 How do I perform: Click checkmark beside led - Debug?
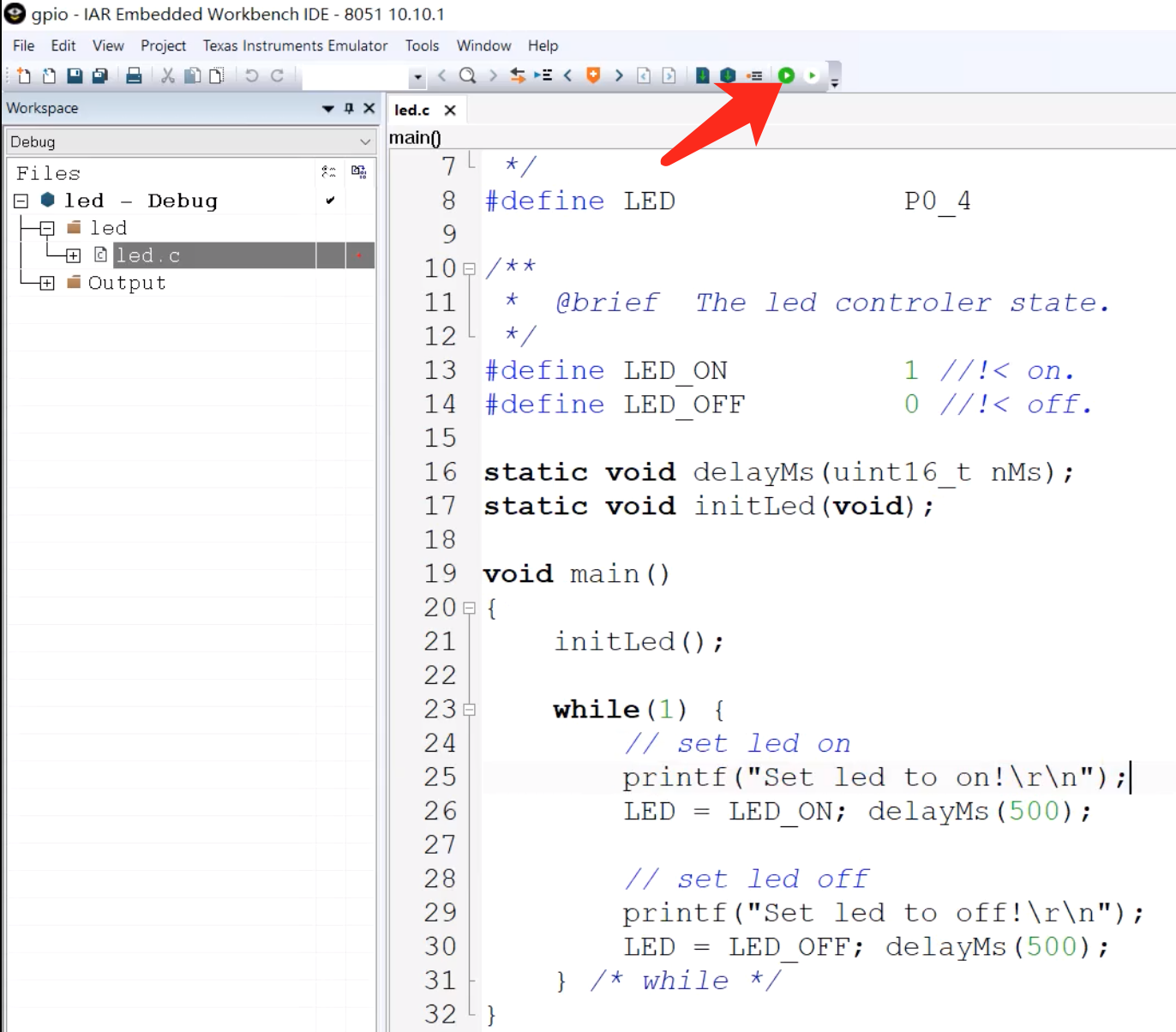(330, 201)
